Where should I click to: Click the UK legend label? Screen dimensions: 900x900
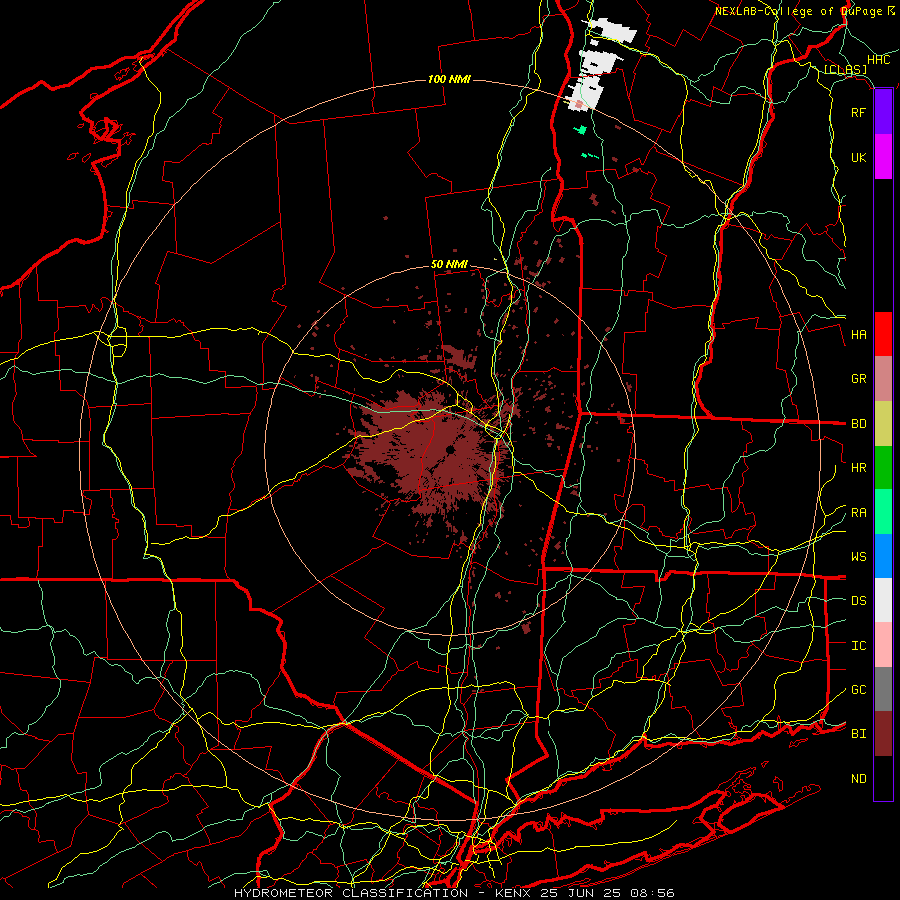tap(858, 157)
